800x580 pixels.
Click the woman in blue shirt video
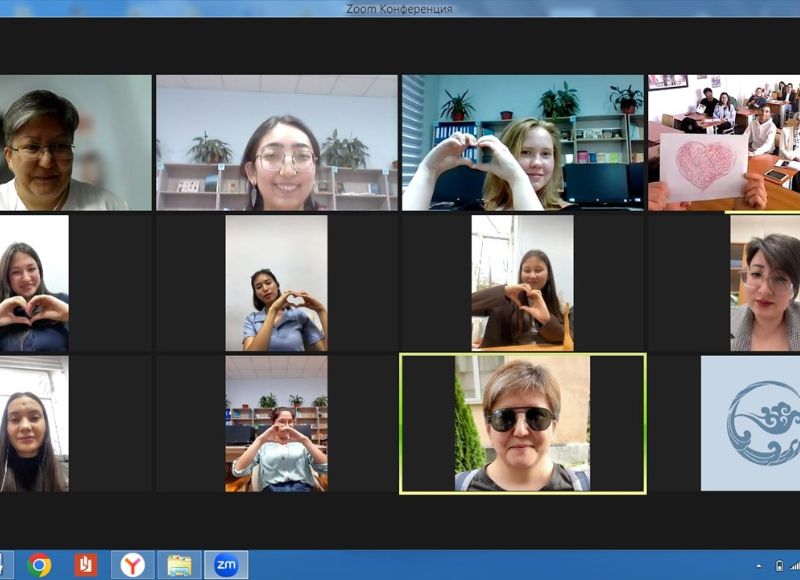point(276,283)
